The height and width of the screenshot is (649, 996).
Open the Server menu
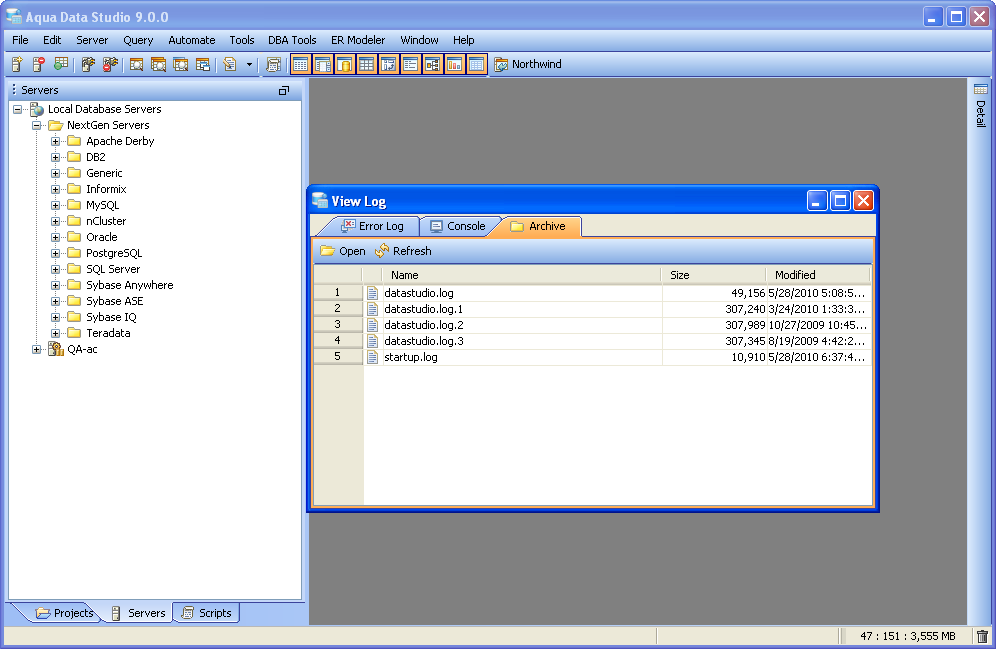92,40
